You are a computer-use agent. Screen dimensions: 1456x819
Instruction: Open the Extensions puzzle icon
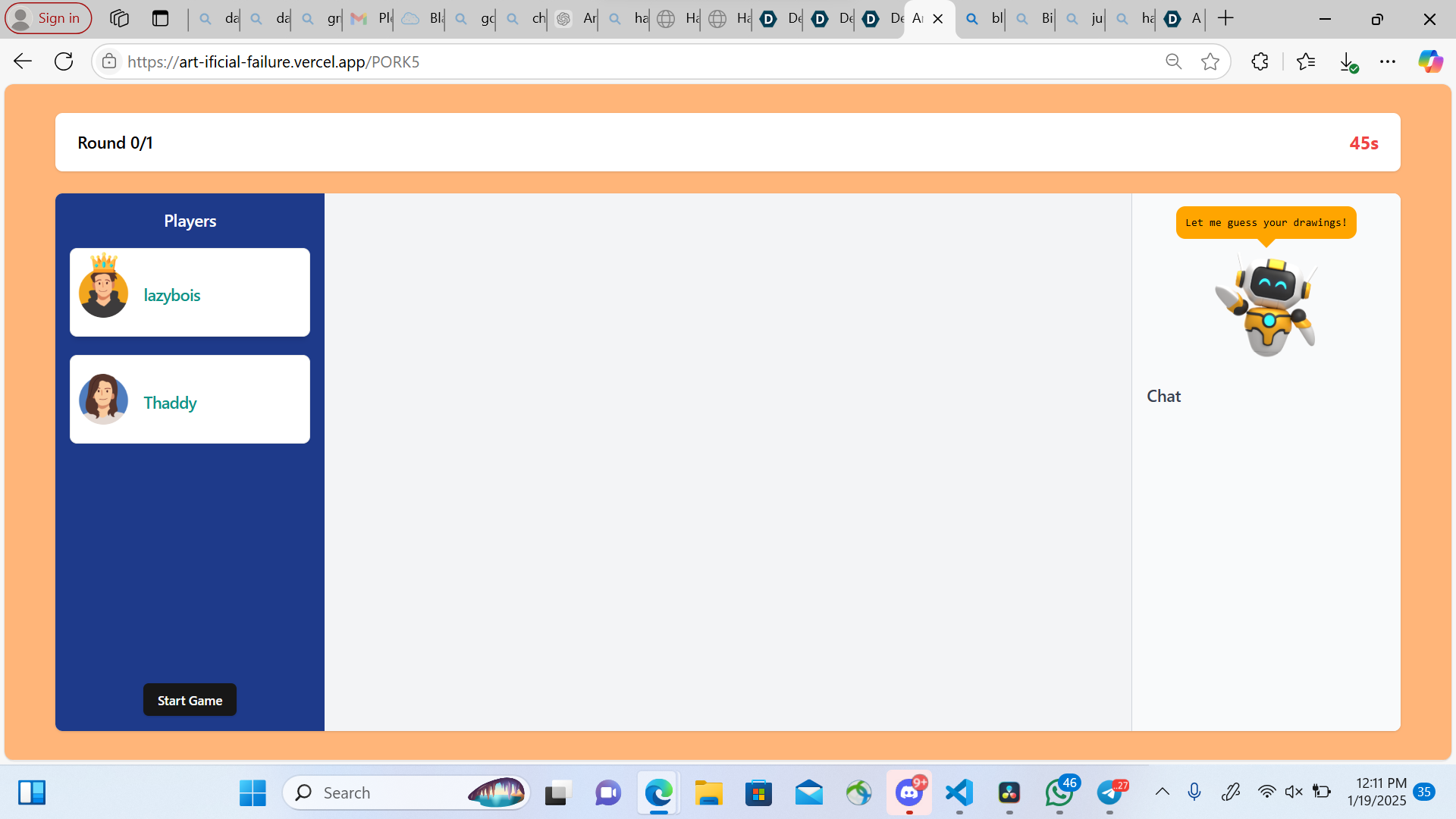[x=1260, y=61]
